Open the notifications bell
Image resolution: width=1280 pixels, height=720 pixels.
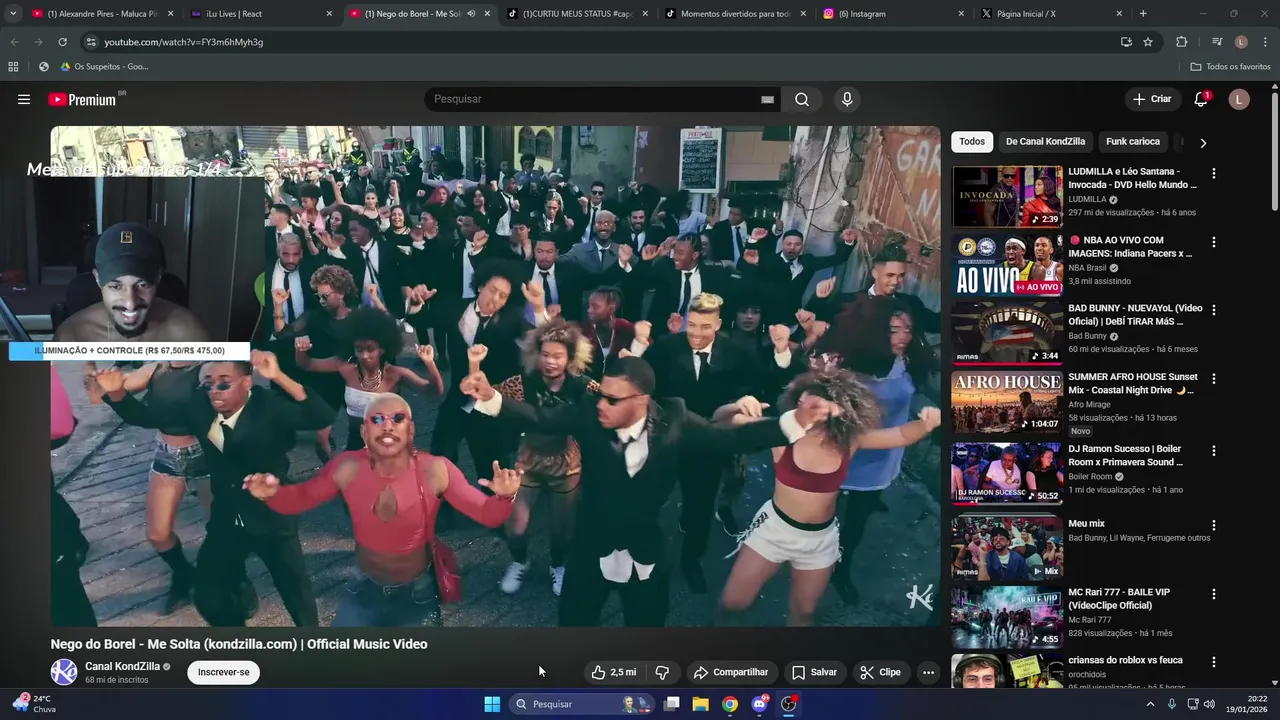(x=1201, y=99)
